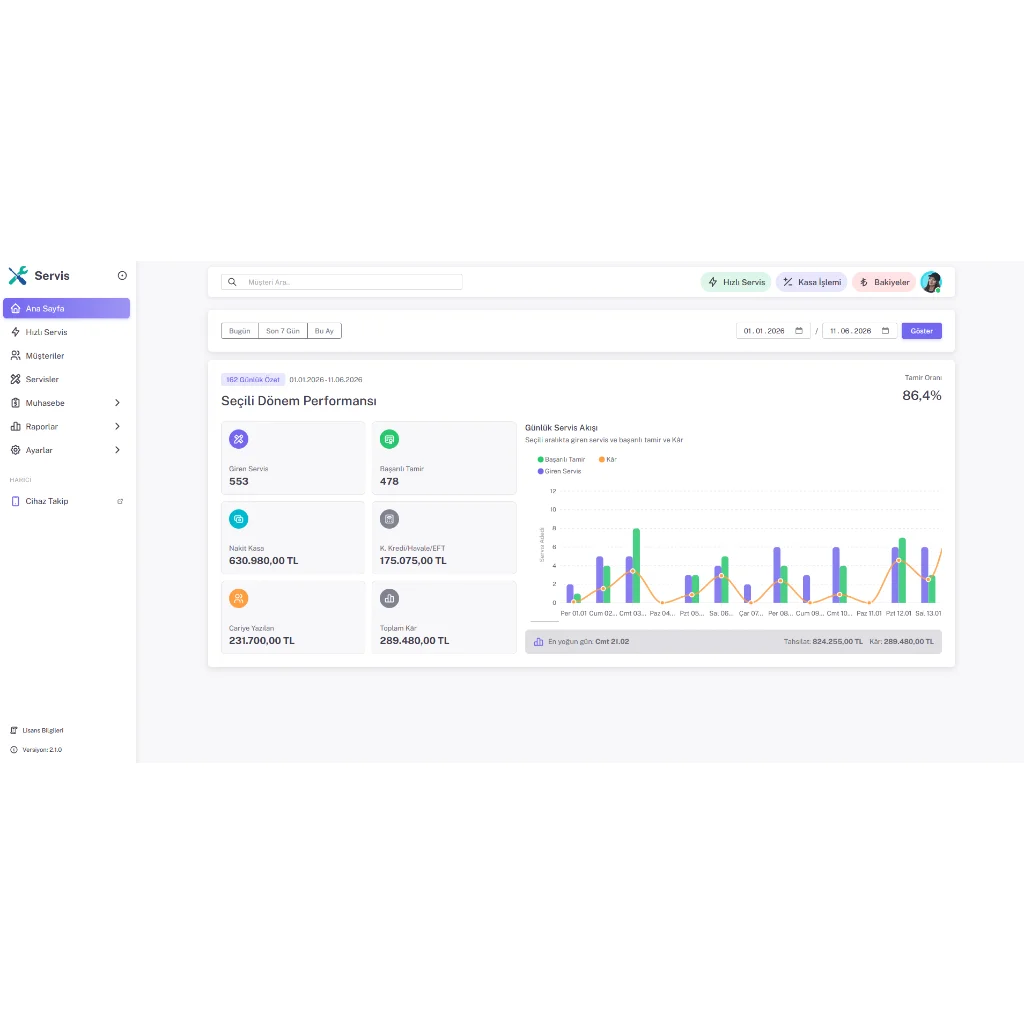Go to Müşteriler in the sidebar

(66, 356)
